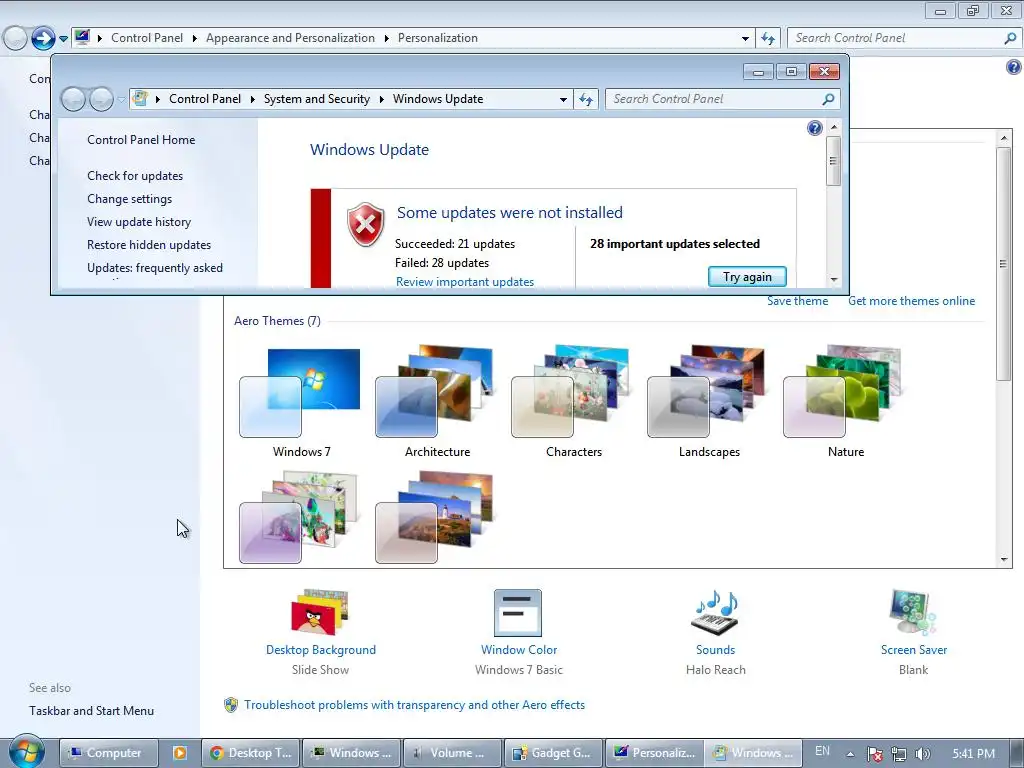Open Troubleshoot problems with transparency link
Viewport: 1024px width, 768px height.
pyautogui.click(x=415, y=705)
